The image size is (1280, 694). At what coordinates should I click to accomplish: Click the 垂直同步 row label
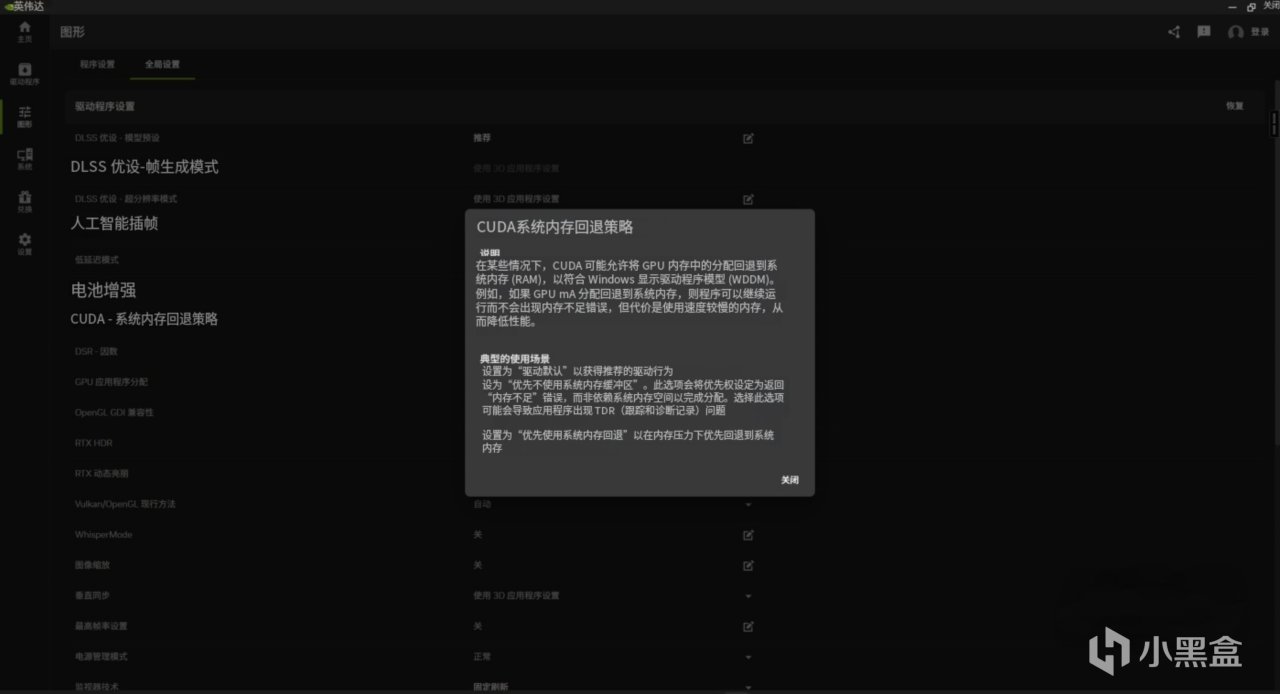[x=93, y=596]
